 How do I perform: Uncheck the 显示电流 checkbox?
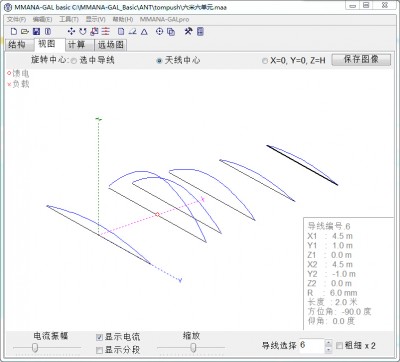[99, 337]
